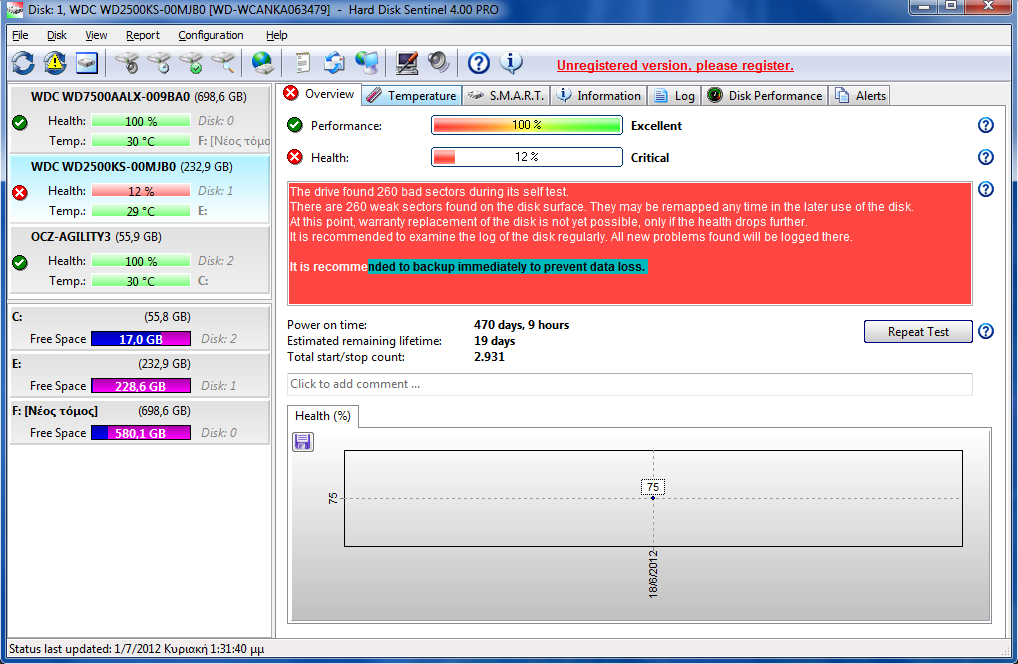Viewport: 1018px width, 664px height.
Task: Select the WDC WD7500AALX-009BA0 disk entry
Action: tap(140, 118)
